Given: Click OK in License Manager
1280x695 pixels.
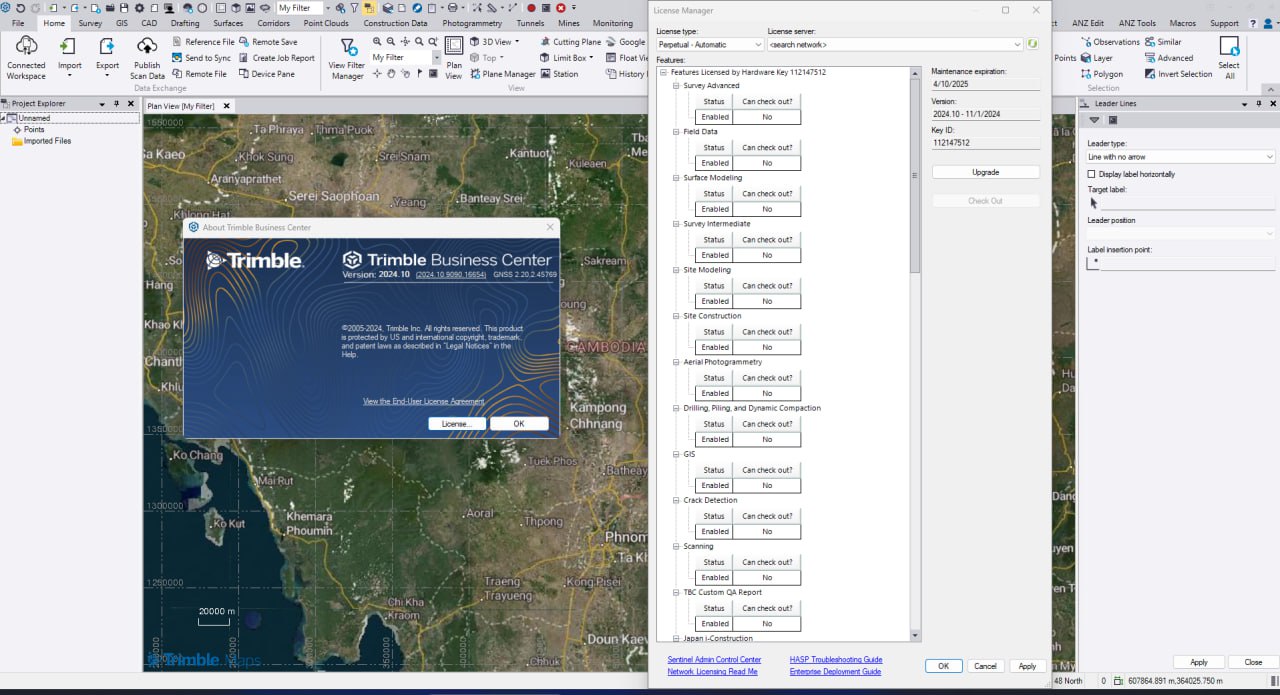Looking at the screenshot, I should coord(943,666).
